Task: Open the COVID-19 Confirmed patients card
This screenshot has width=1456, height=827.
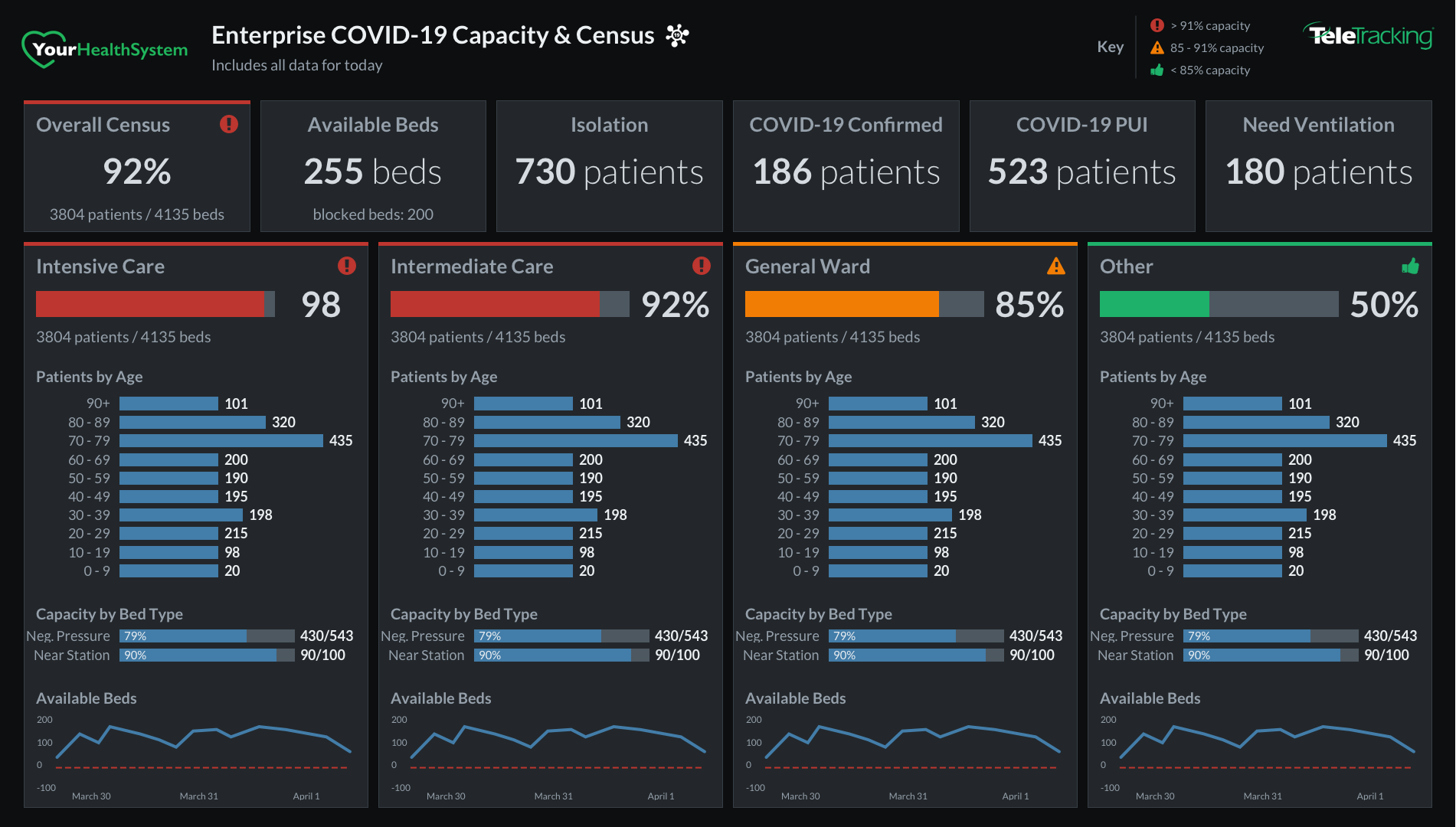Action: [846, 166]
